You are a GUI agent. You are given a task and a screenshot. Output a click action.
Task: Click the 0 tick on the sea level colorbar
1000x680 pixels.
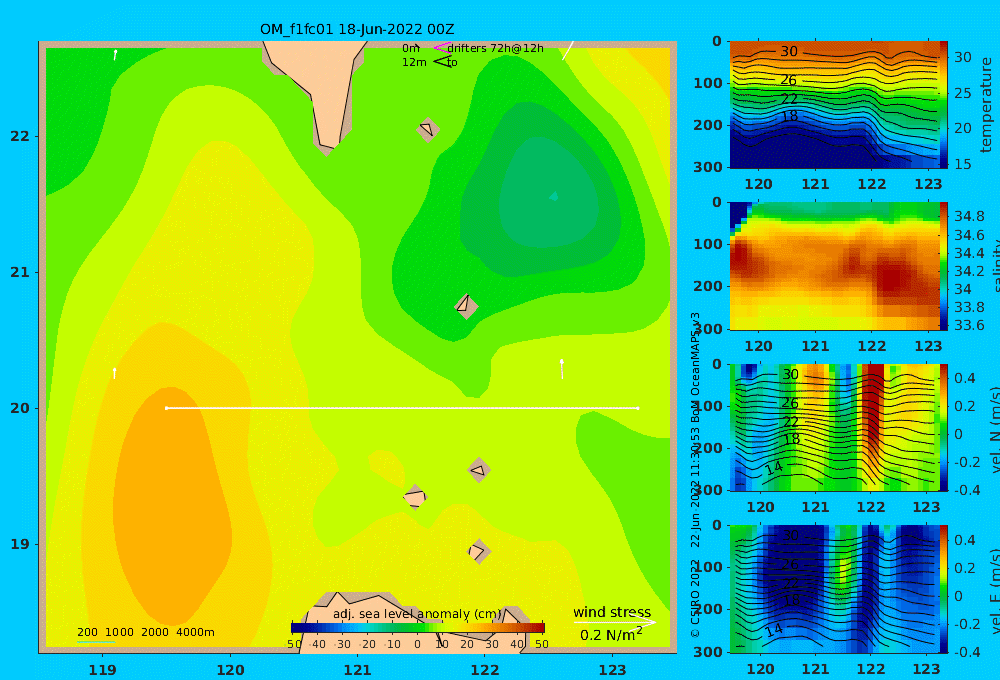tap(418, 644)
